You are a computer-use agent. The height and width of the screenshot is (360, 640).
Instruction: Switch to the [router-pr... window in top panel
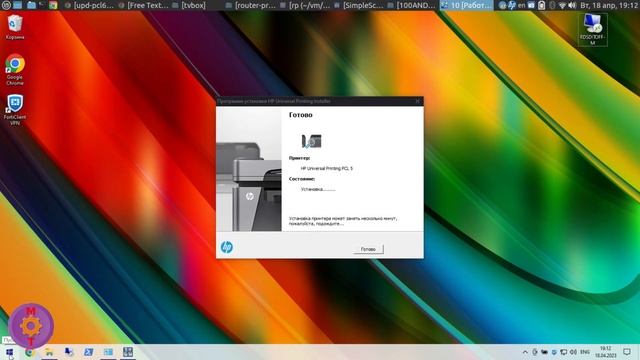[x=251, y=5]
